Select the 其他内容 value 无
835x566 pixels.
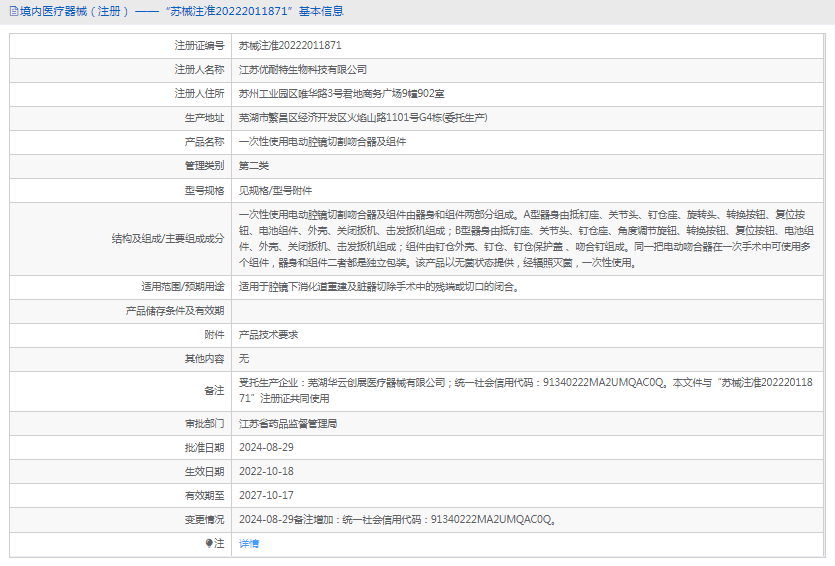coord(244,359)
